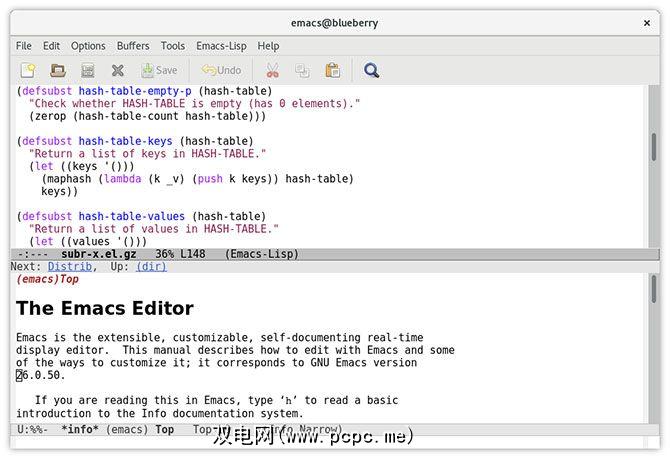The image size is (670, 459).
Task: Open the Help menu
Action: (x=268, y=46)
